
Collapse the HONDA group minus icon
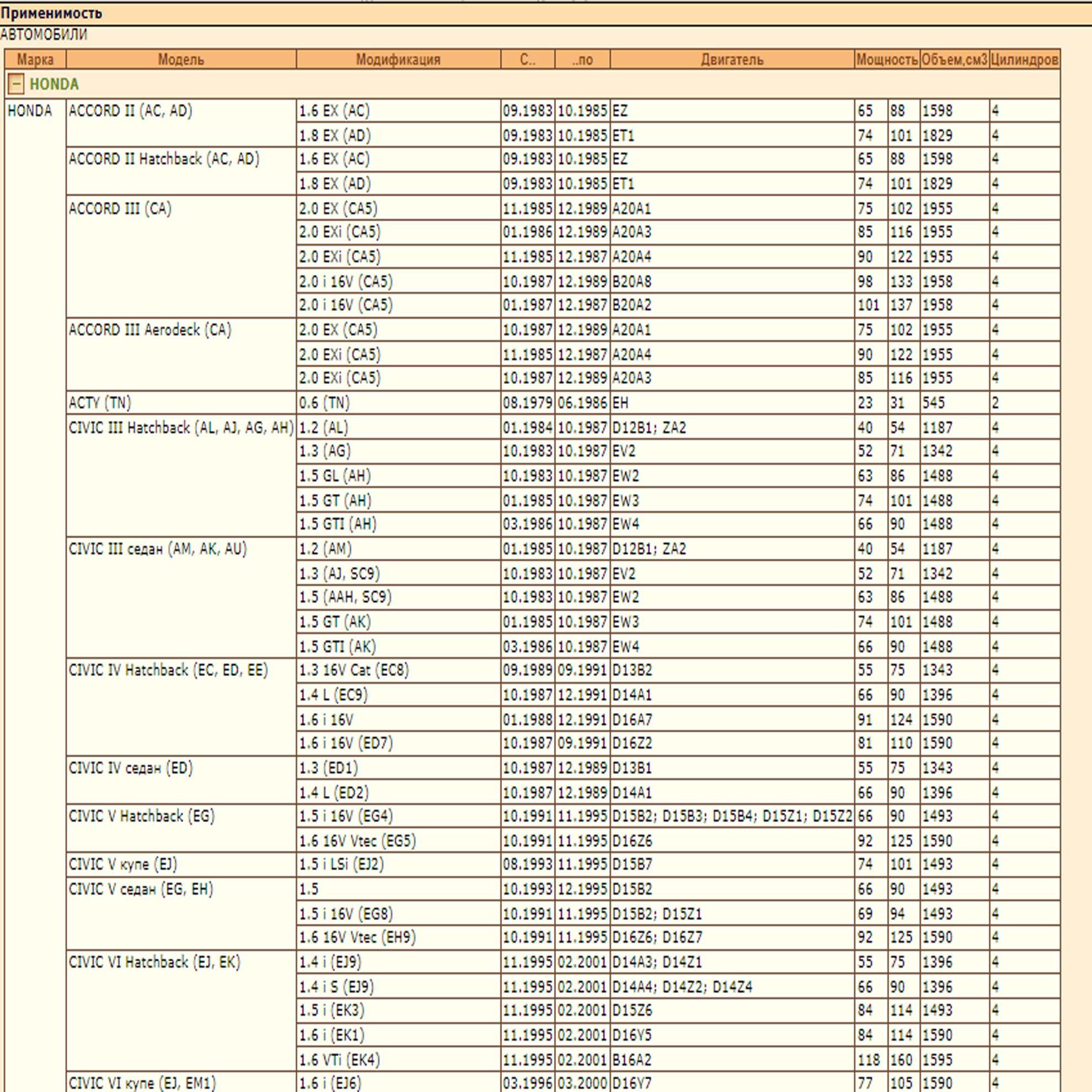pyautogui.click(x=16, y=84)
